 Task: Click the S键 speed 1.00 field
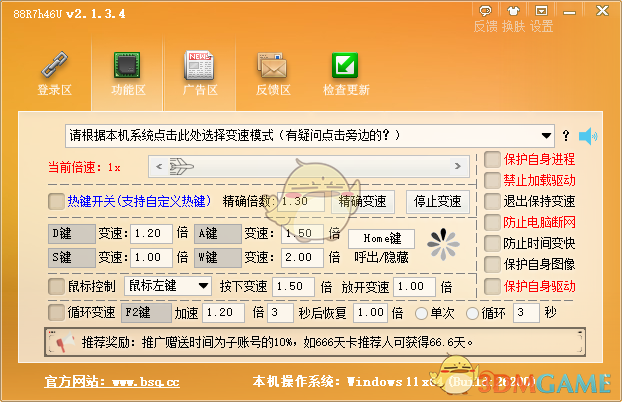152,258
